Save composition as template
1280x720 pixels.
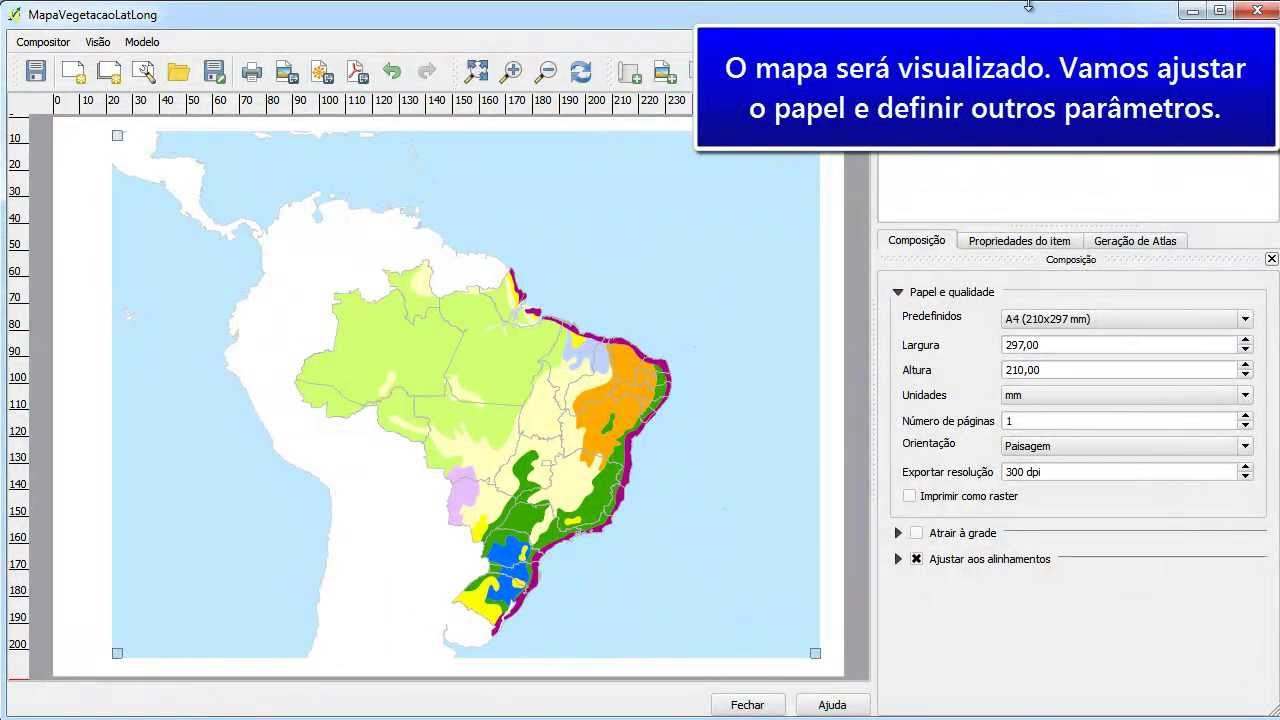[x=214, y=71]
